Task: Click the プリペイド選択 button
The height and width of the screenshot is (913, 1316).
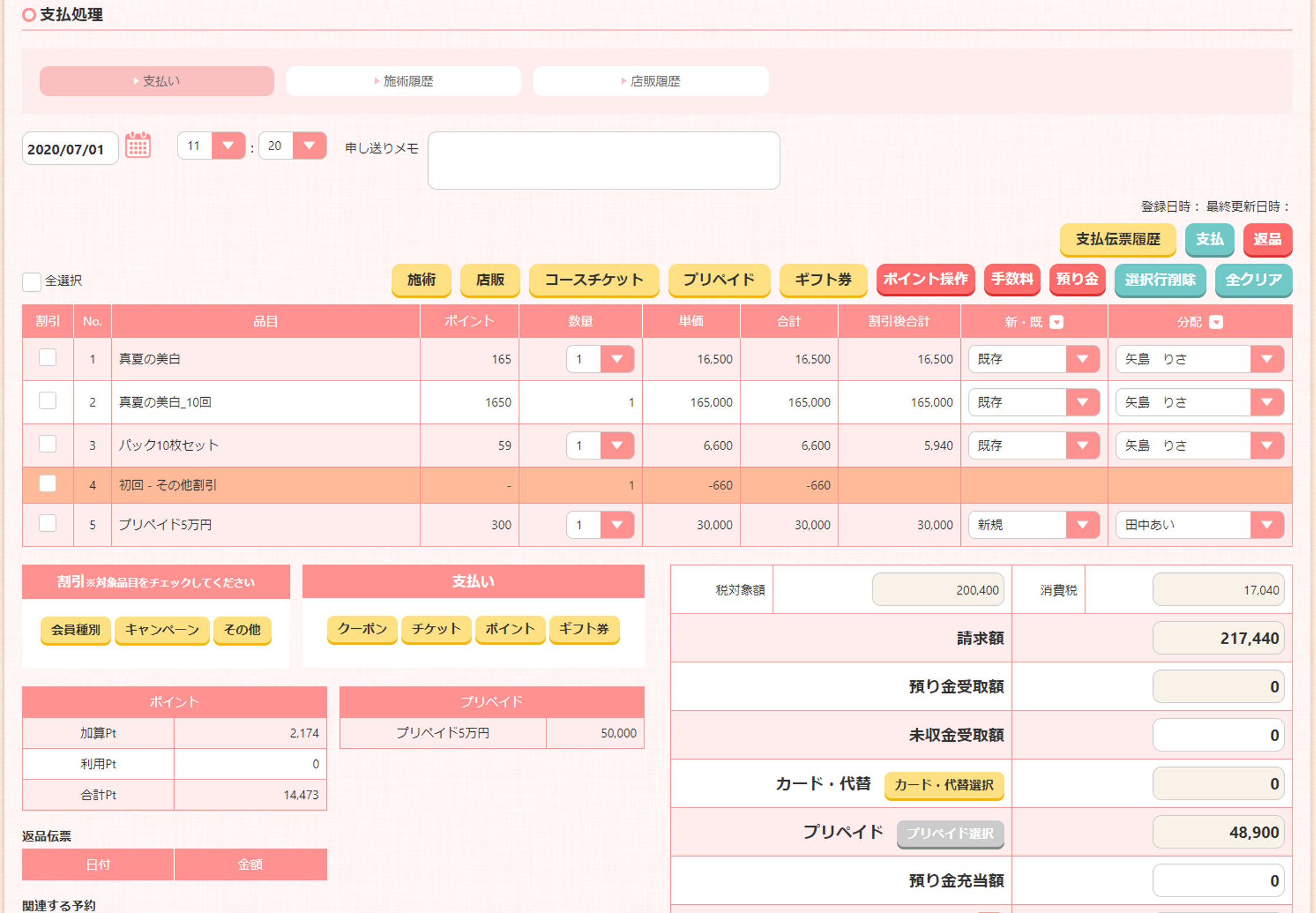Action: click(950, 834)
